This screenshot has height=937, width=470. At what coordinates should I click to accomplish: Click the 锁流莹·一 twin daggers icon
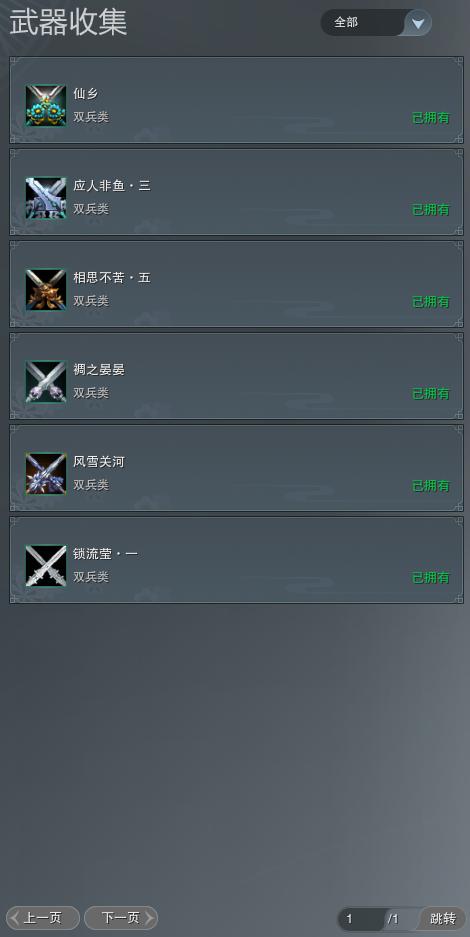tap(46, 566)
